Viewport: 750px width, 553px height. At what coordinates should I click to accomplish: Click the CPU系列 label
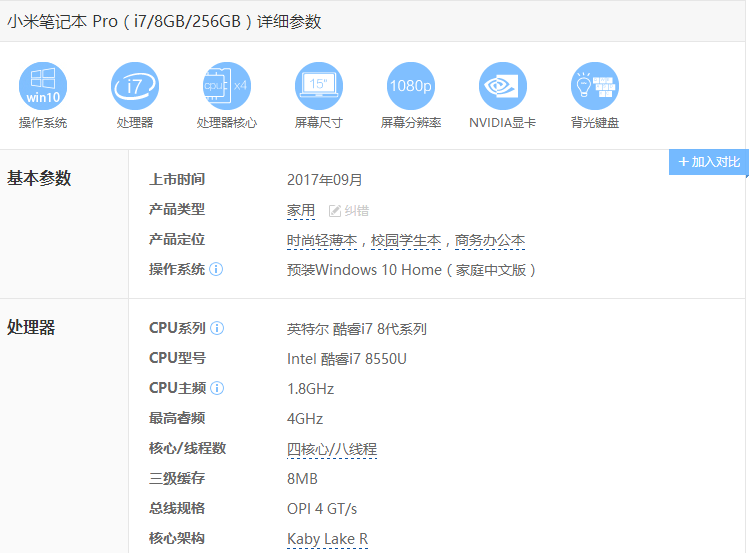tap(177, 328)
